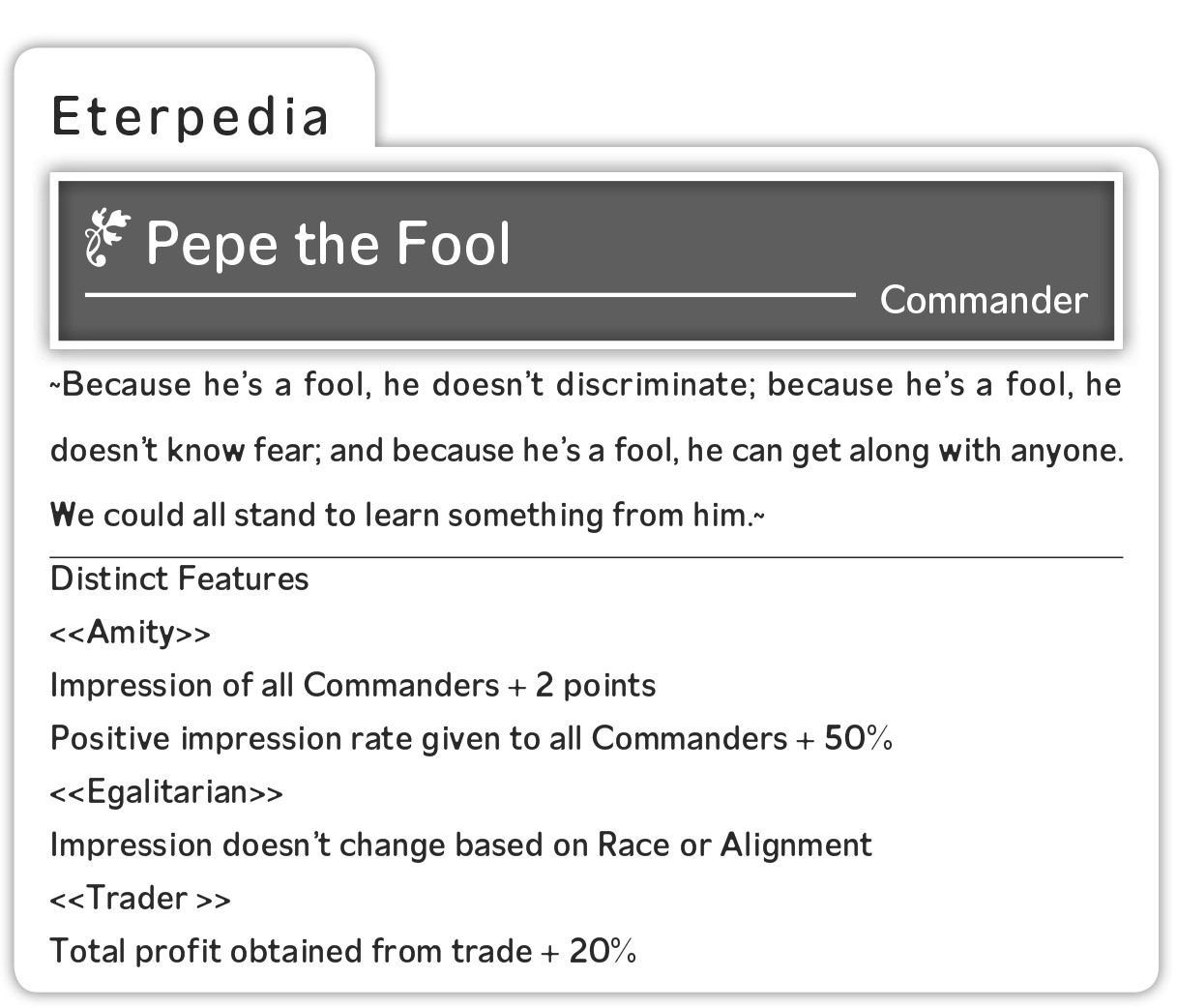This screenshot has width=1177, height=1008.
Task: Open the Eterpedia tab
Action: point(191,116)
